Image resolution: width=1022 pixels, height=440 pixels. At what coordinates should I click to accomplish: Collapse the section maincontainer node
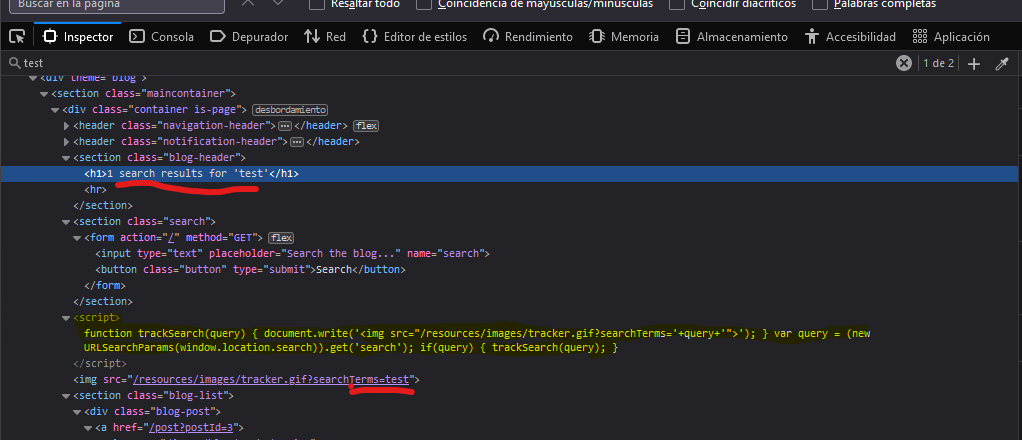click(44, 94)
